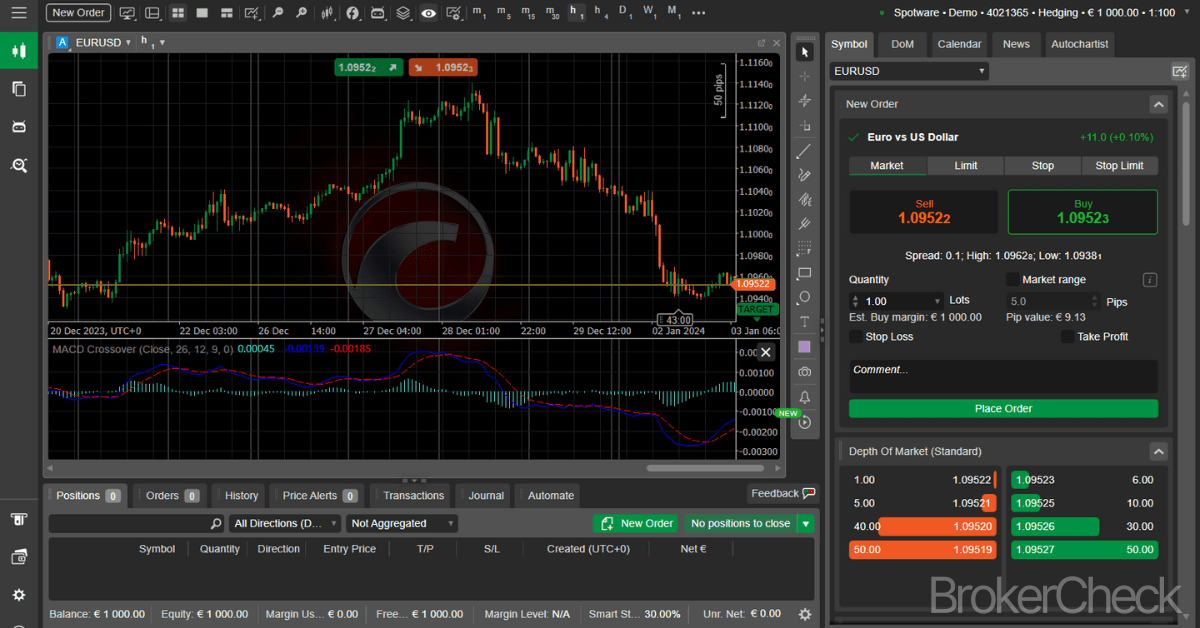Open the indicators icon in top toolbar
This screenshot has height=628, width=1200.
pyautogui.click(x=352, y=13)
